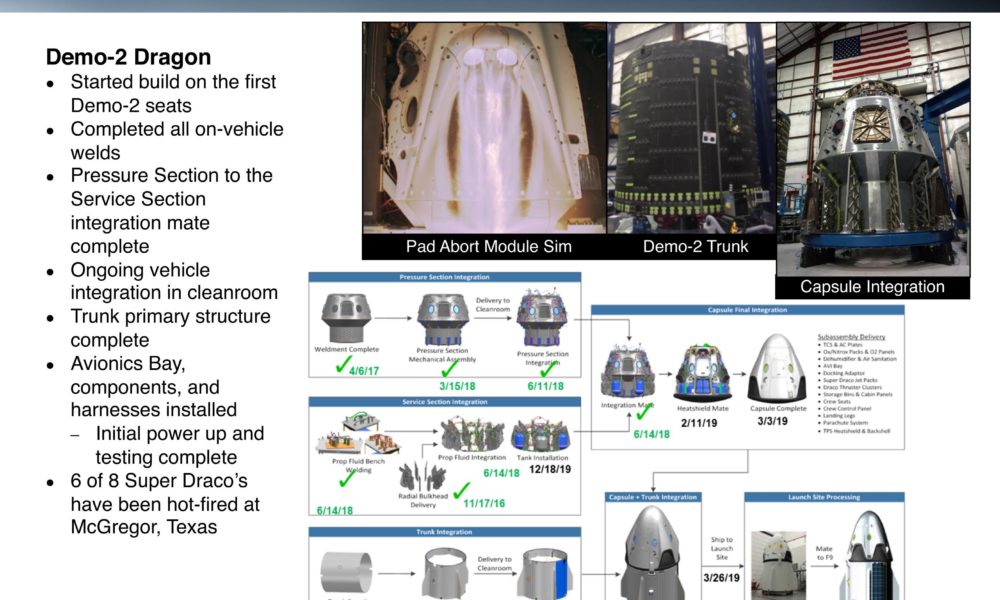
Task: Select the Integration Mate capsule image
Action: [x=628, y=372]
